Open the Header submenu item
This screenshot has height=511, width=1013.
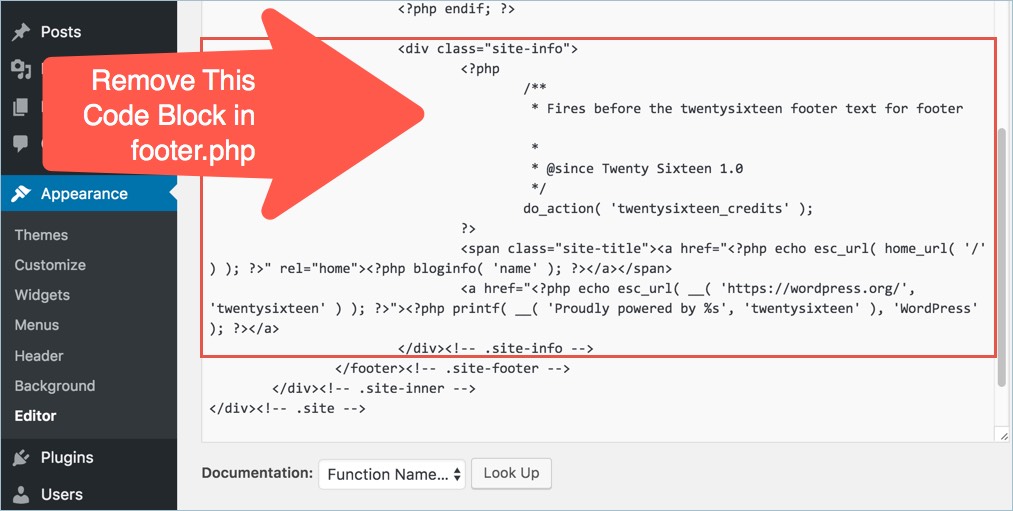[x=39, y=355]
